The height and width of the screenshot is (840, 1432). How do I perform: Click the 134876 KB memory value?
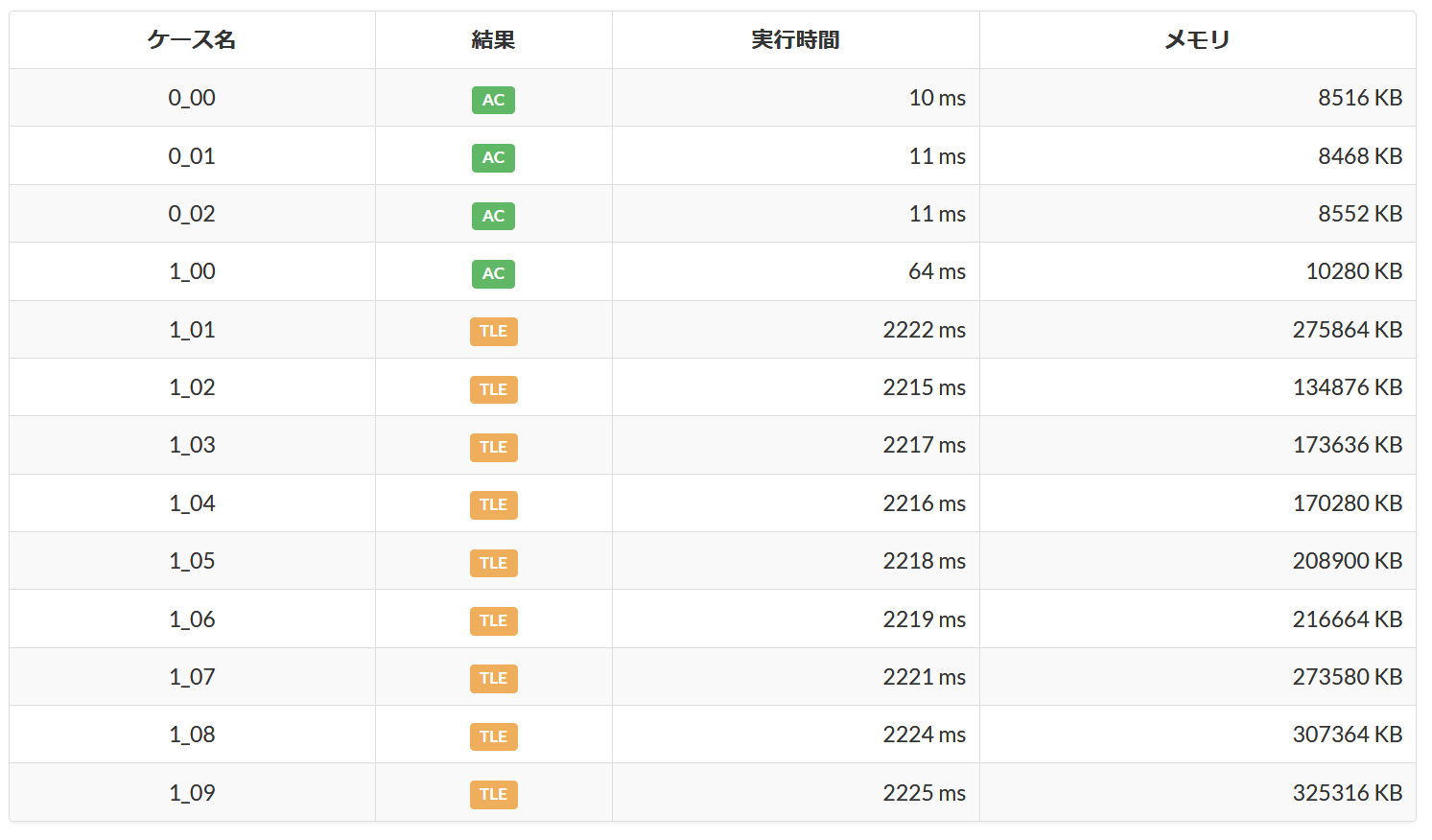[x=1348, y=387]
